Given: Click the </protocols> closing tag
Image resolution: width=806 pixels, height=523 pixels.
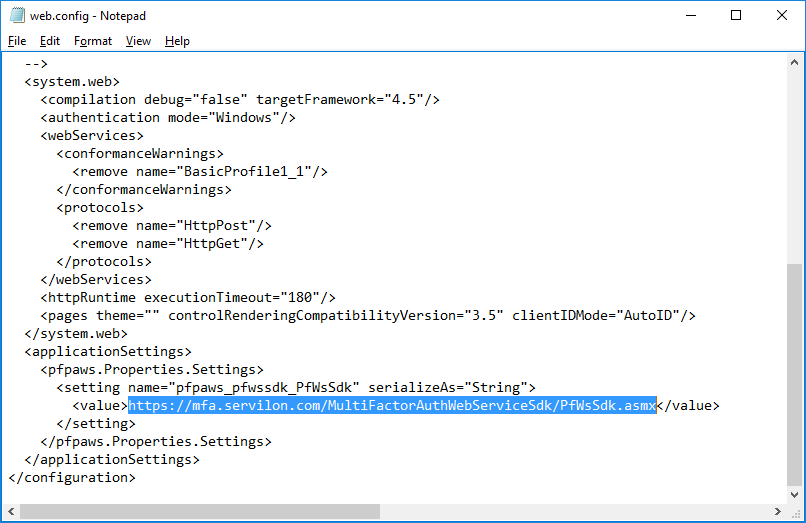Looking at the screenshot, I should click(x=104, y=261).
